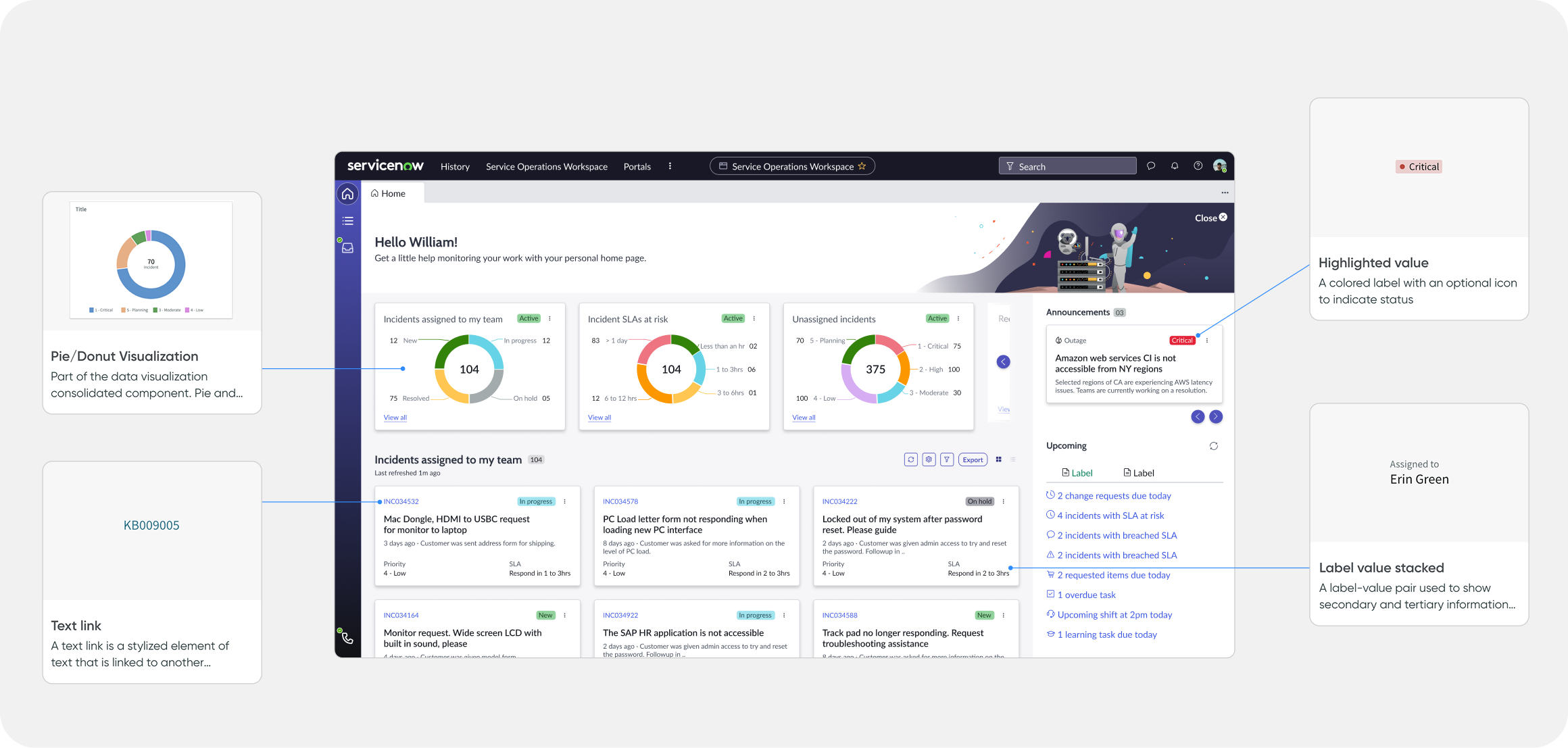Click the phone icon in sidebar
This screenshot has width=1568, height=748.
point(347,638)
